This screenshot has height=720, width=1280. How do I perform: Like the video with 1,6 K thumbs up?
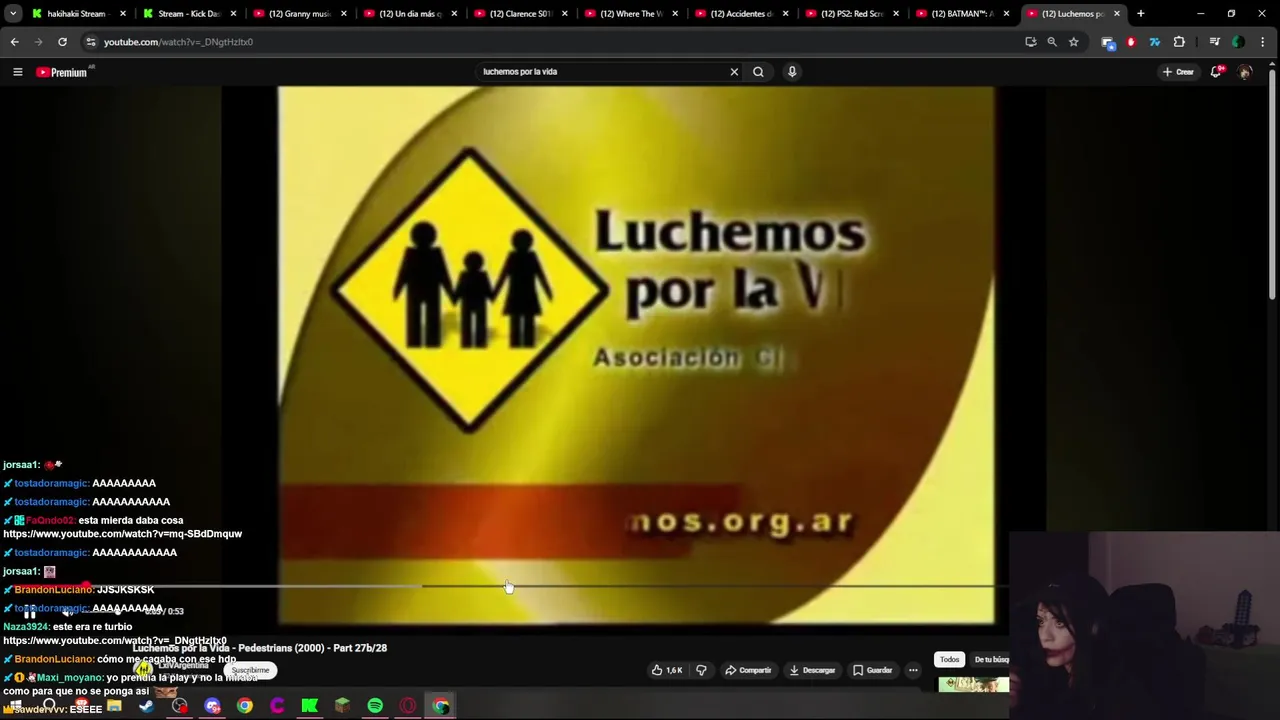pyautogui.click(x=667, y=670)
